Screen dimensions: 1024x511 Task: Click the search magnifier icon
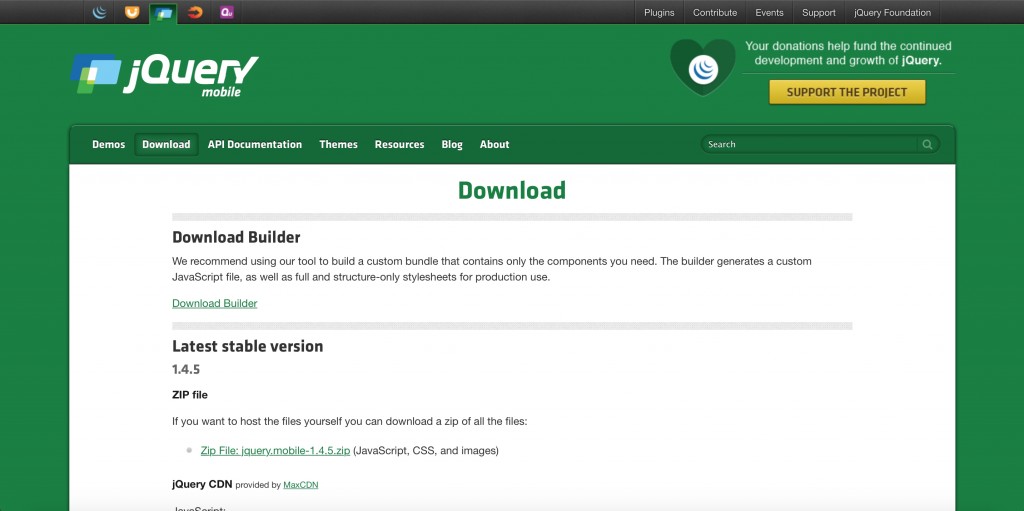927,144
